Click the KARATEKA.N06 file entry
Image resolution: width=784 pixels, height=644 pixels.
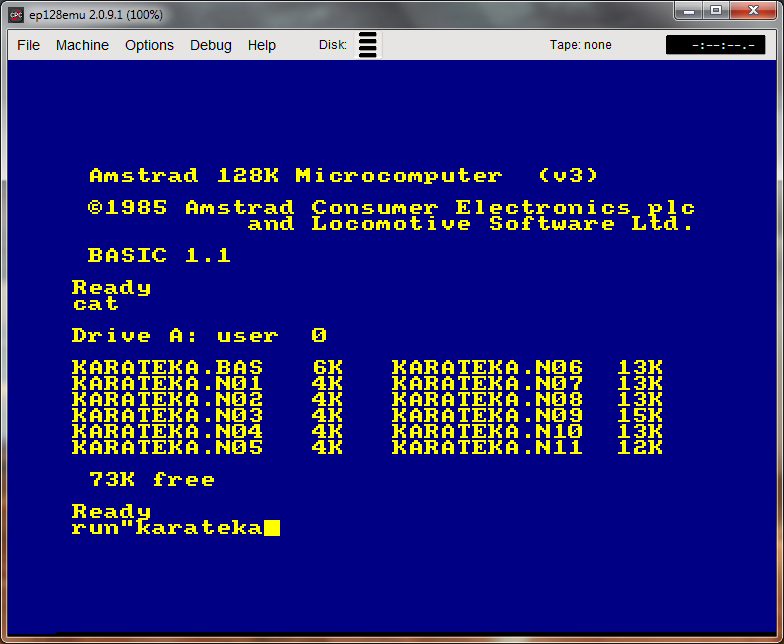pyautogui.click(x=488, y=368)
